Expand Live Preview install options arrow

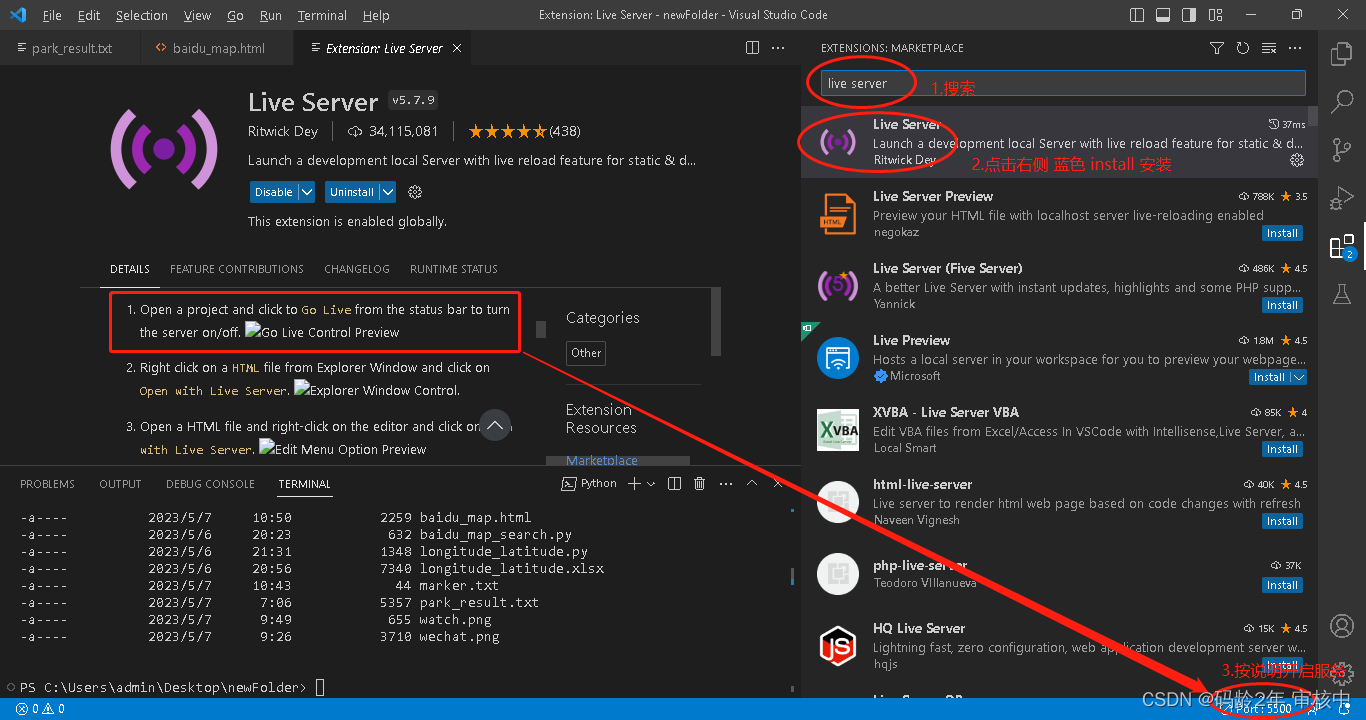(x=1298, y=377)
